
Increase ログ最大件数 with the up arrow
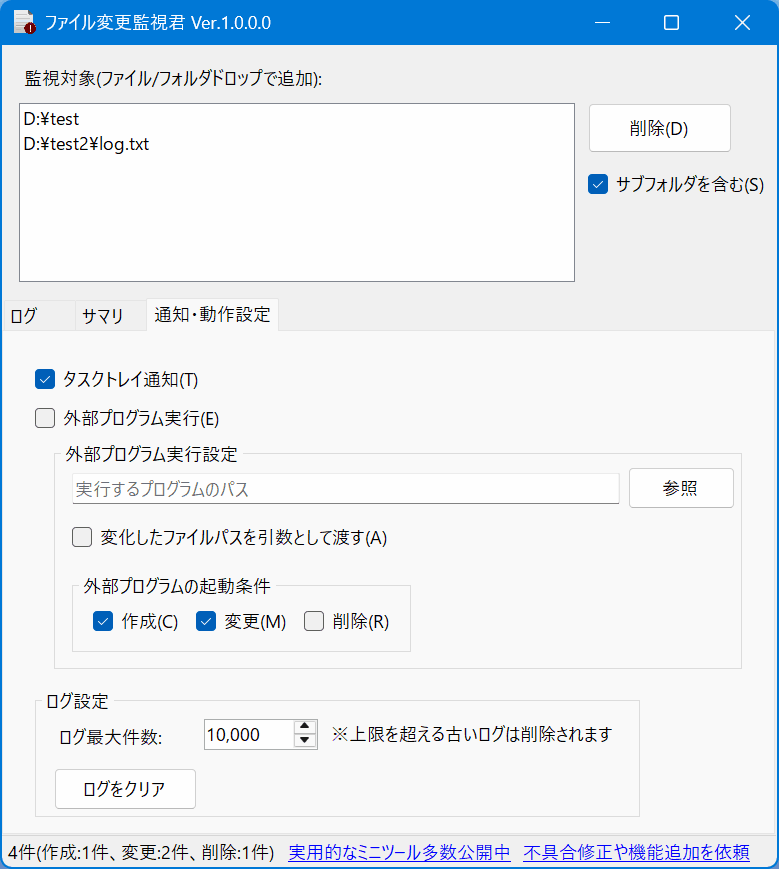(302, 728)
